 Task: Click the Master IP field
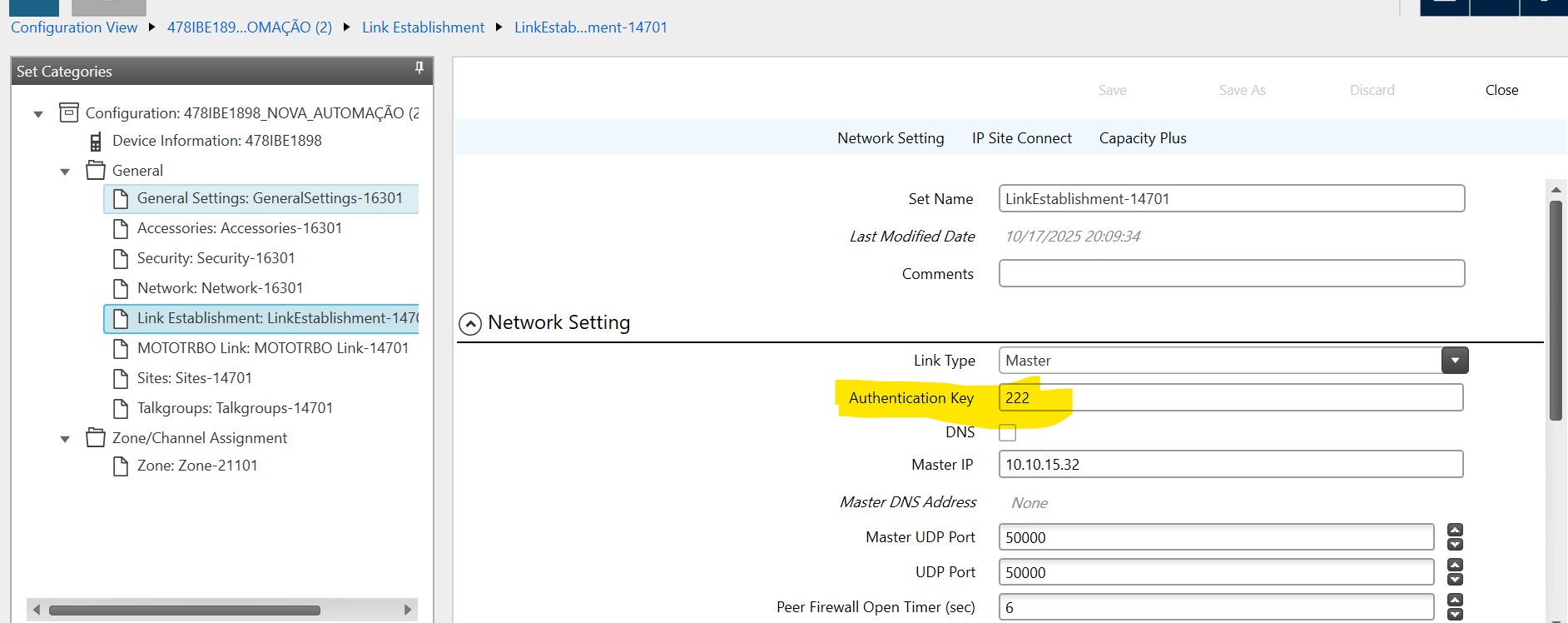(1231, 464)
